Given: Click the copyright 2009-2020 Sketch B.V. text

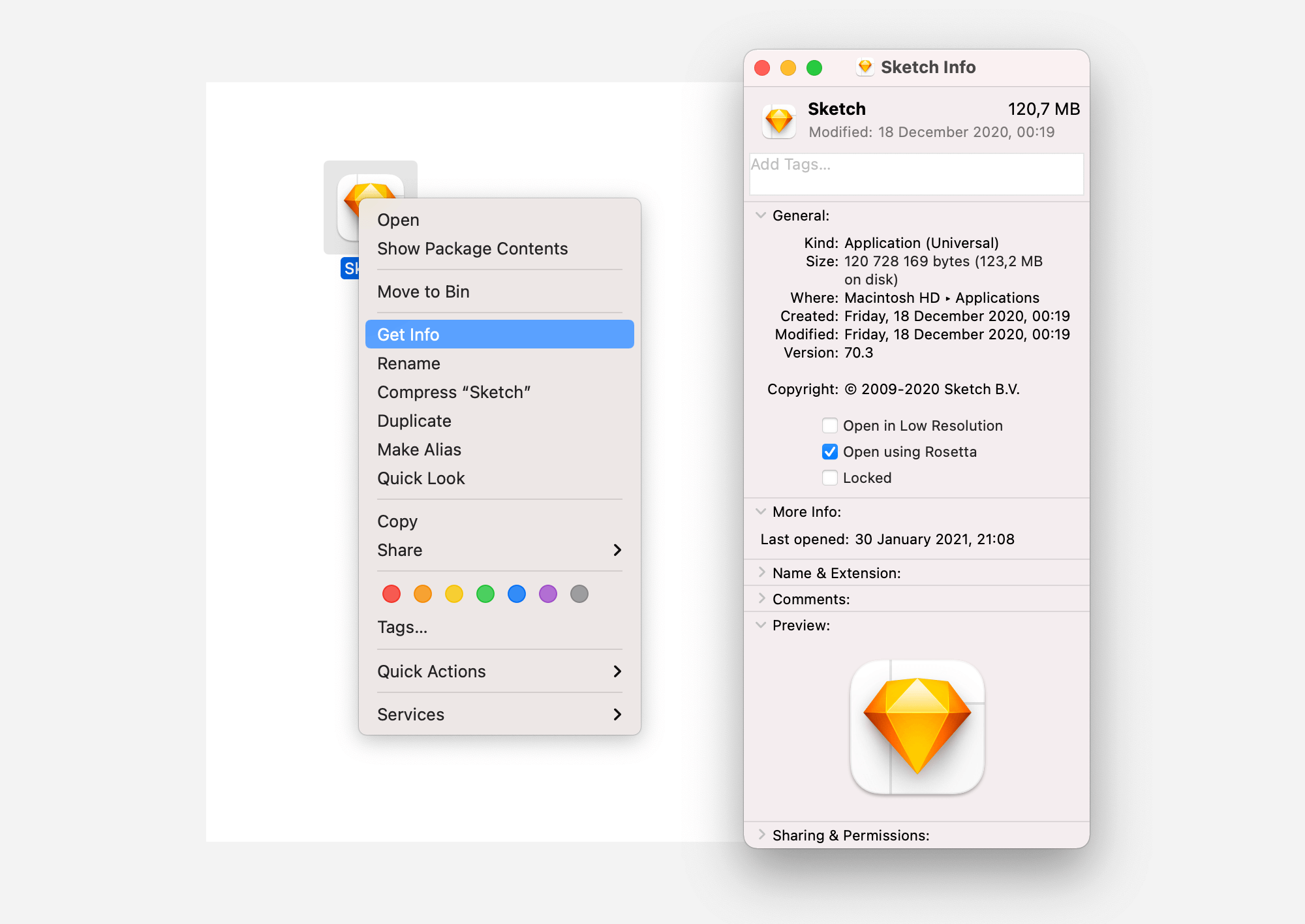Looking at the screenshot, I should (x=932, y=390).
